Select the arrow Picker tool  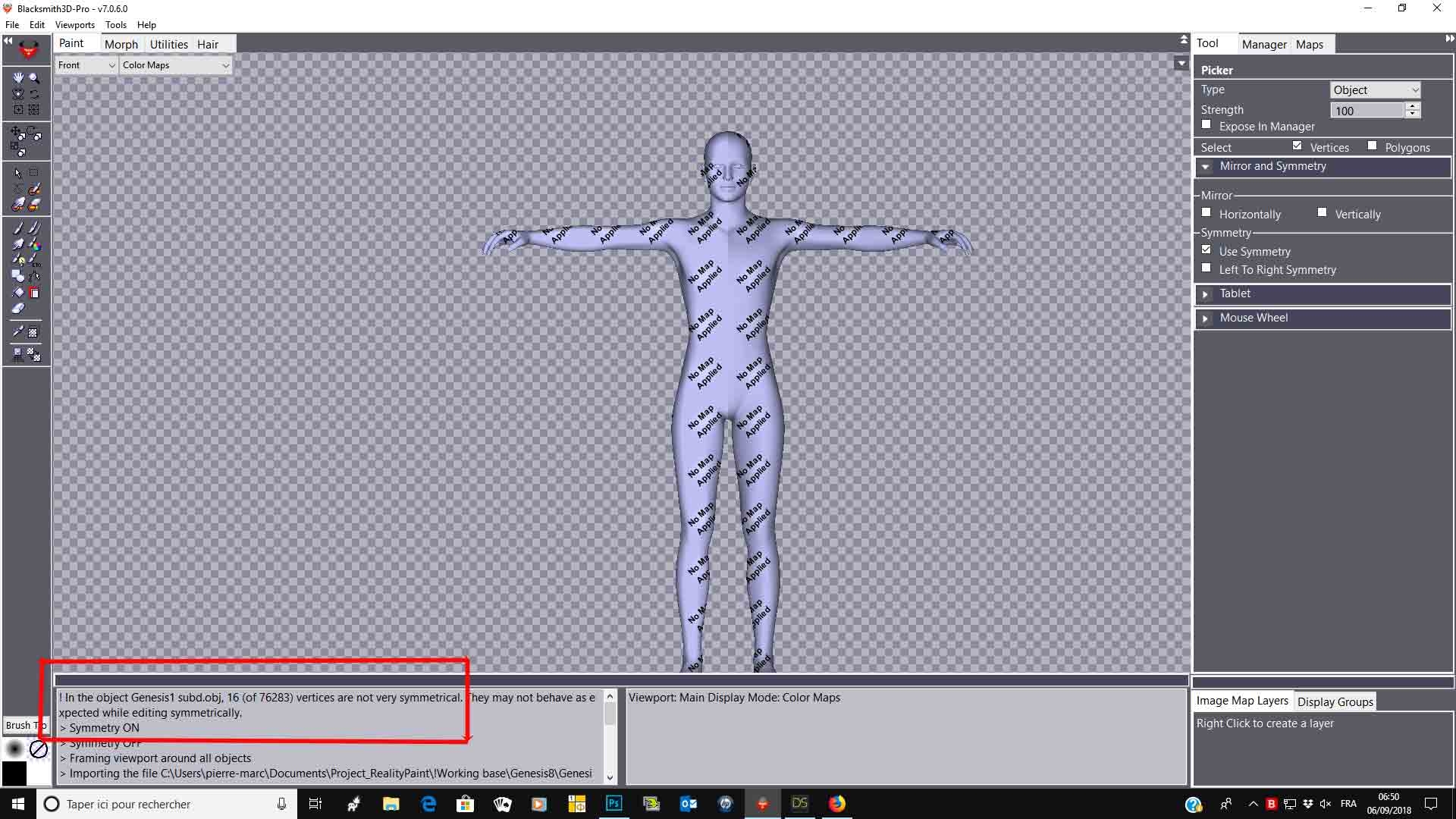click(x=18, y=173)
